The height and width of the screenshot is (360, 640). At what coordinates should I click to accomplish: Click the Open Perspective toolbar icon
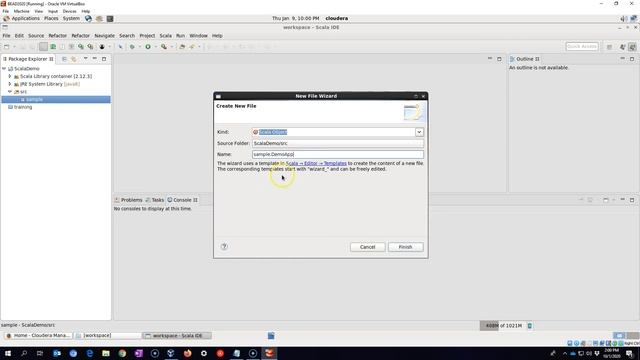[x=609, y=47]
